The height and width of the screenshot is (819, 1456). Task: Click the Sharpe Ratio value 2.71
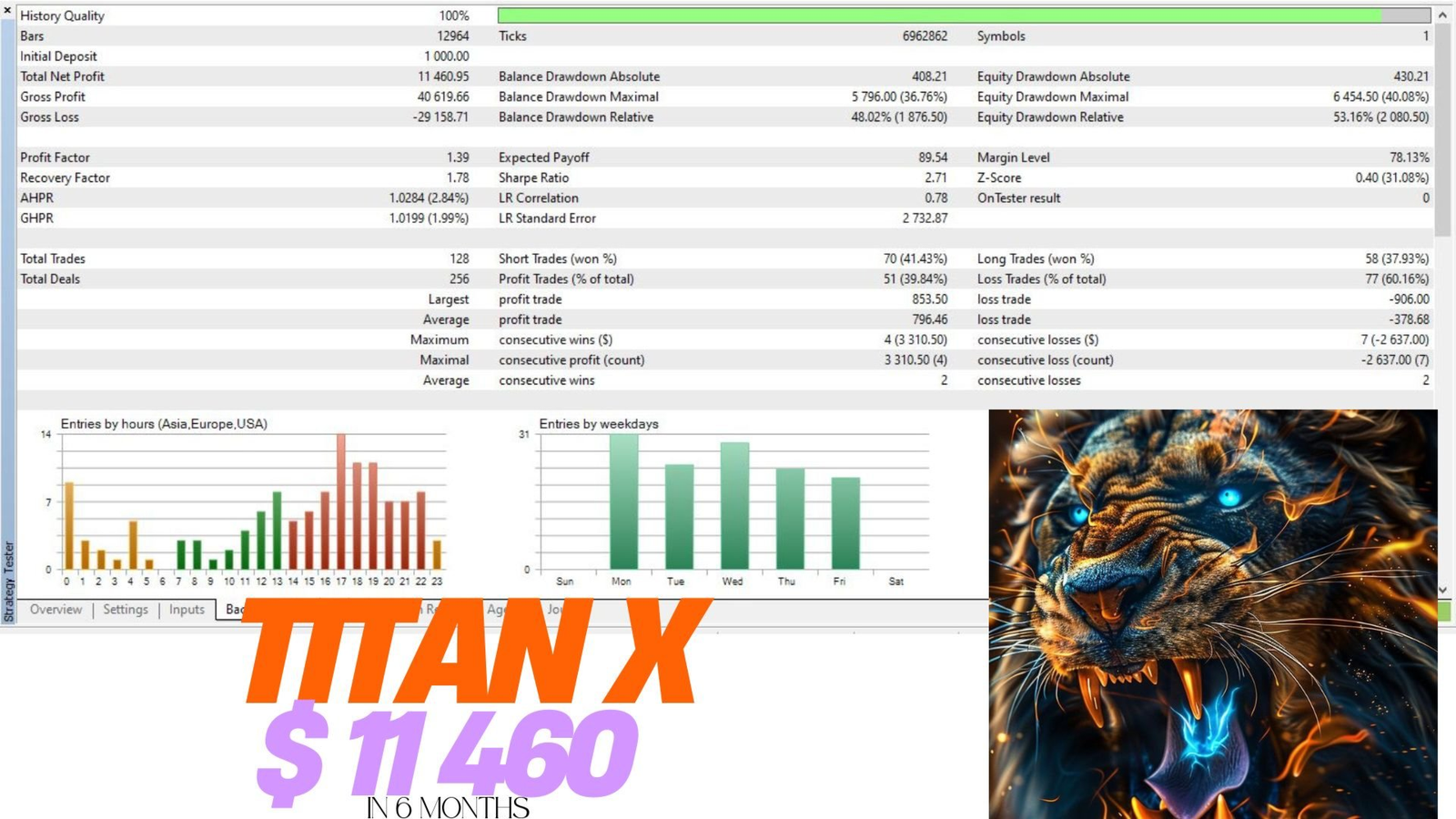[x=935, y=177]
